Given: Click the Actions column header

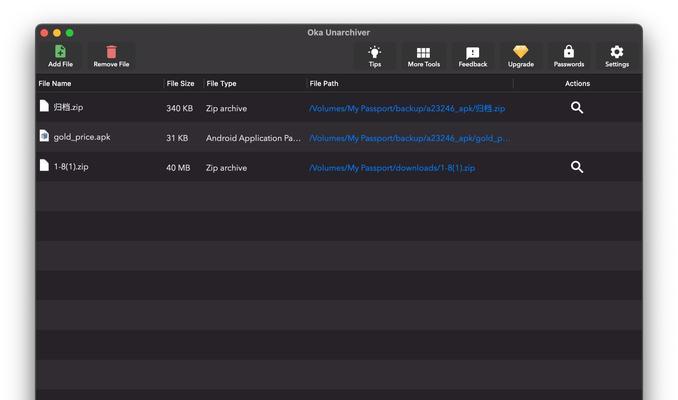Looking at the screenshot, I should 577,83.
